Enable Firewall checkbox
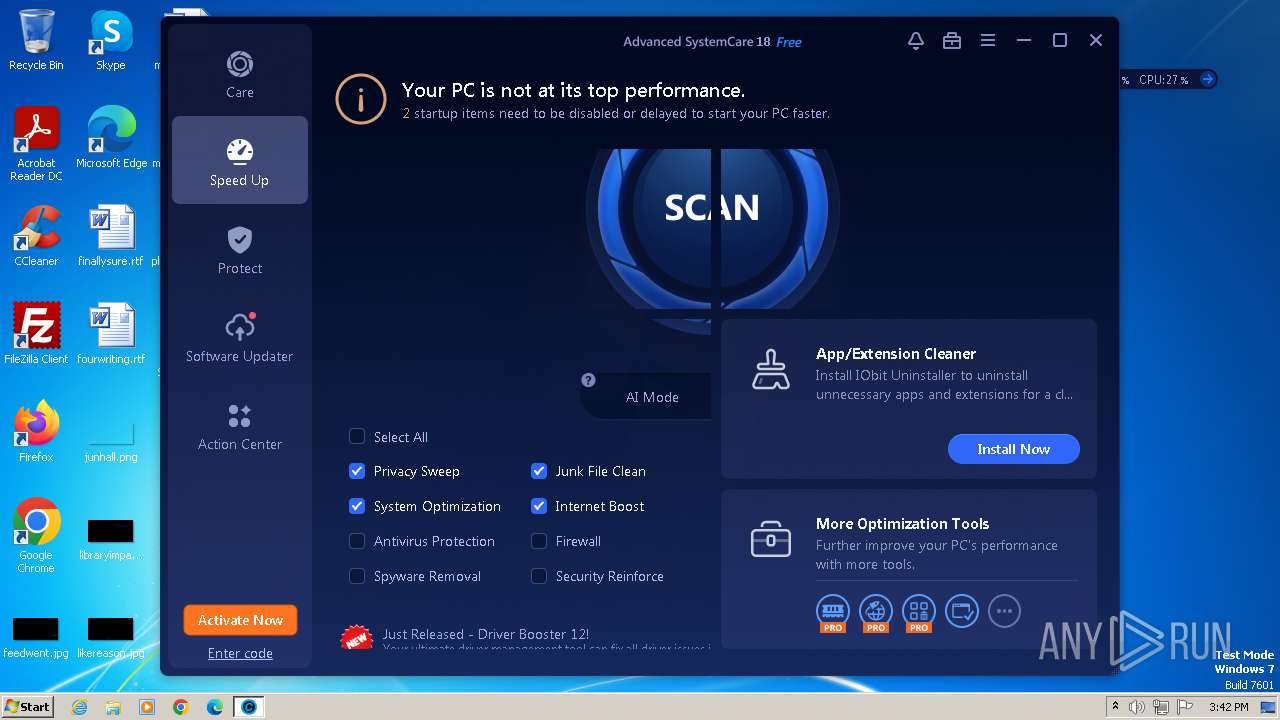The image size is (1280, 720). [539, 541]
